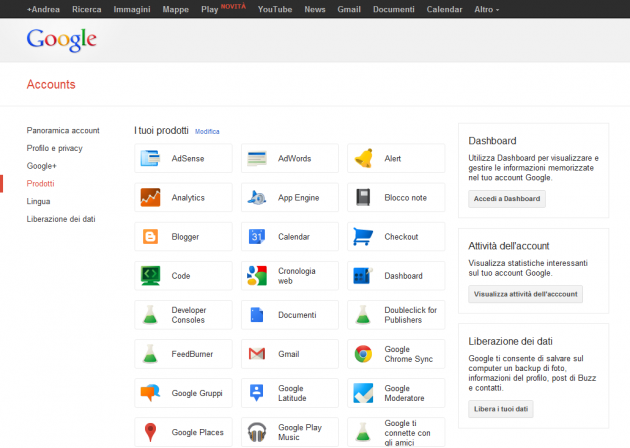This screenshot has width=630, height=448.
Task: Click the Google ti connette flask icon
Action: 363,432
